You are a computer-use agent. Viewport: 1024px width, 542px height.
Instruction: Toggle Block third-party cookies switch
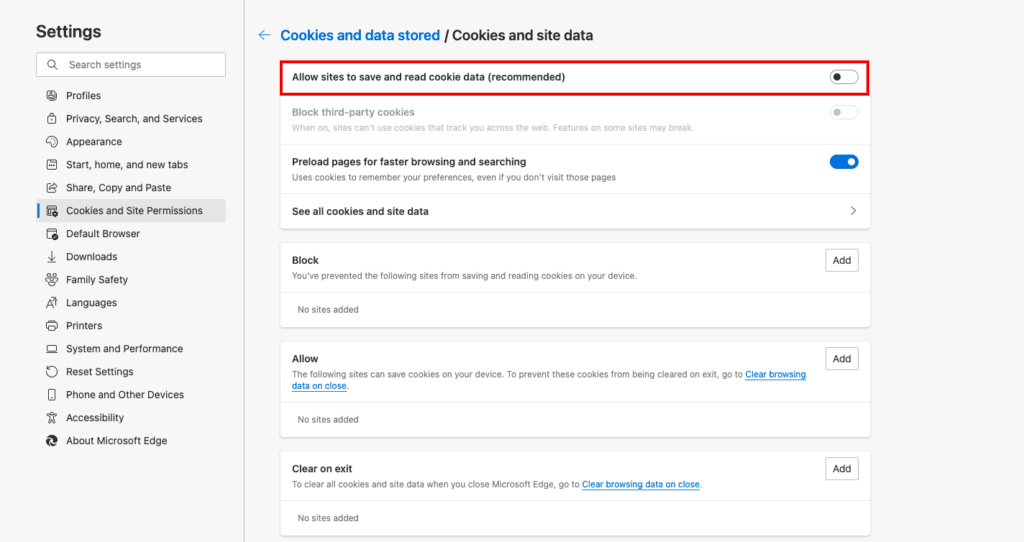point(844,112)
